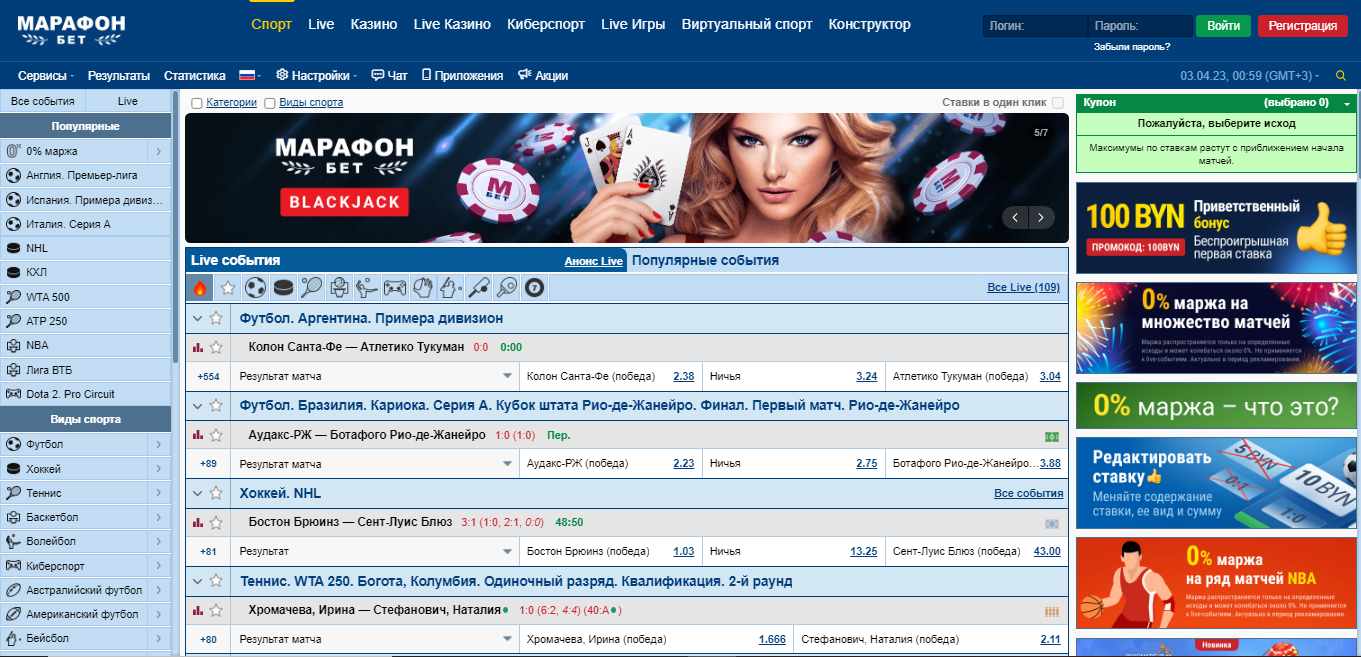This screenshot has height=657, width=1361.
Task: Select odds 2.38 for Колон Санта-Фе win
Action: [684, 376]
